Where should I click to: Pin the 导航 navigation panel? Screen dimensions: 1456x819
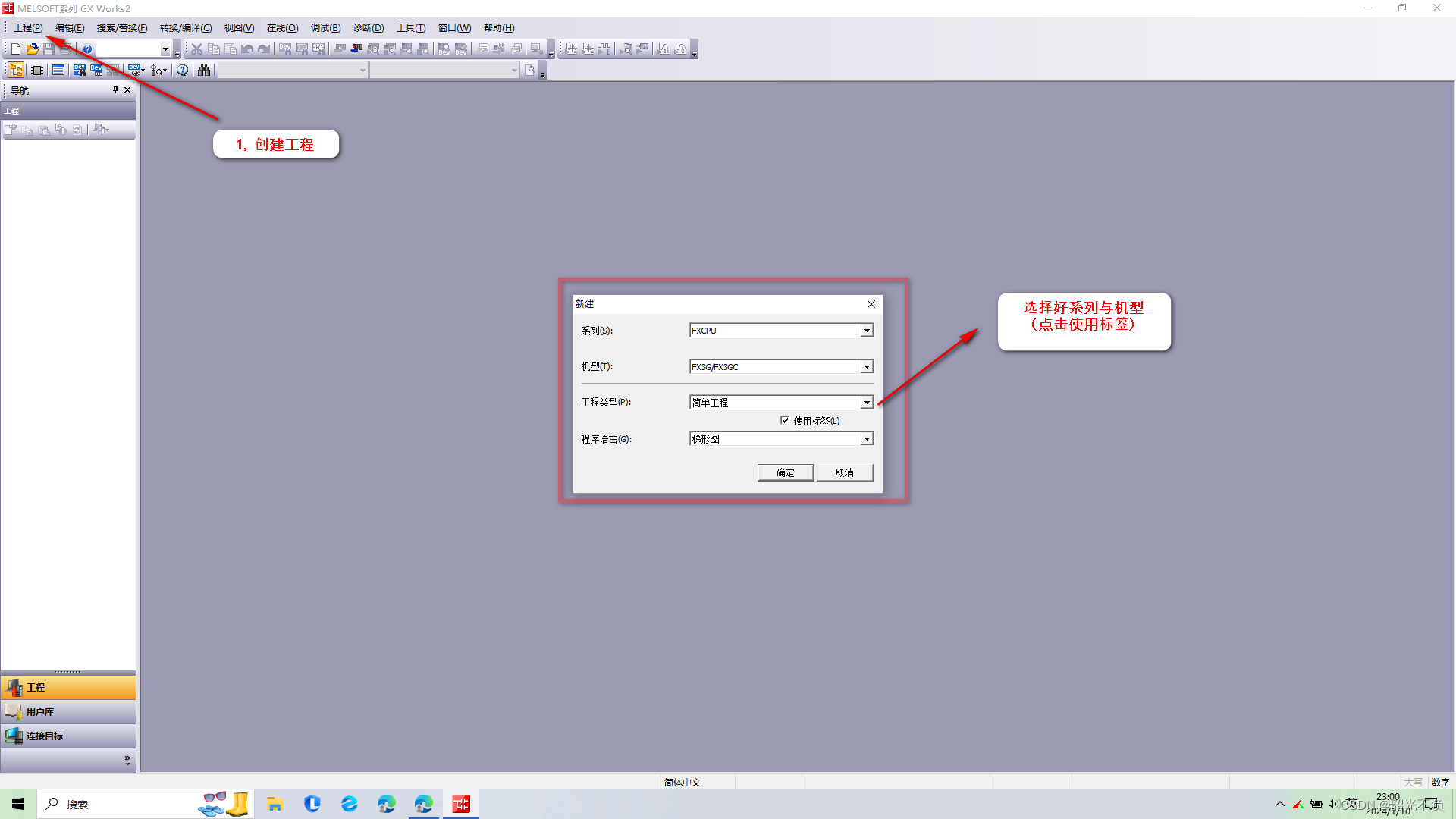pos(115,89)
